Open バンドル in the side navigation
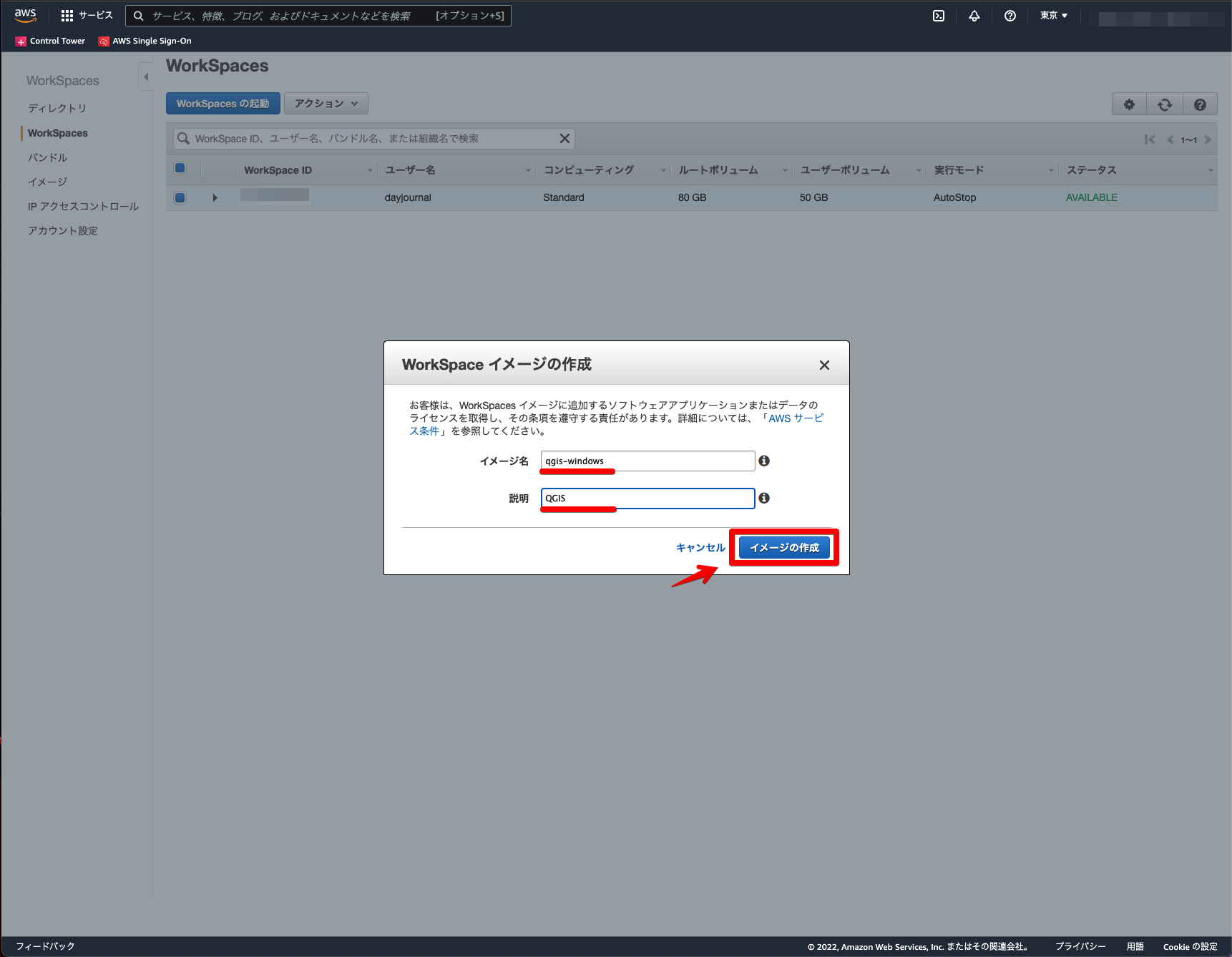This screenshot has height=957, width=1232. (47, 157)
